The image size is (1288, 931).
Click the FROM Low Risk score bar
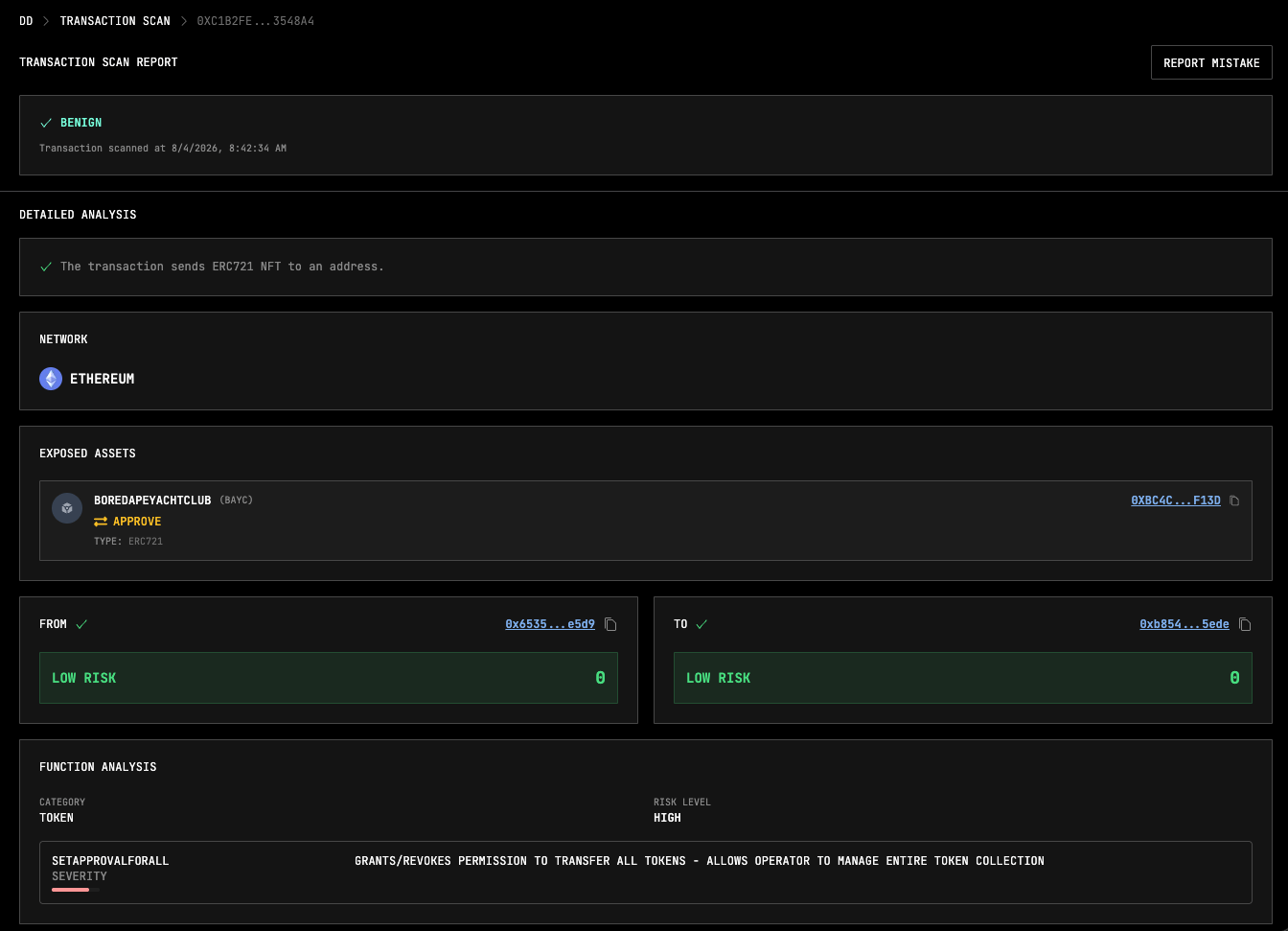coord(329,678)
